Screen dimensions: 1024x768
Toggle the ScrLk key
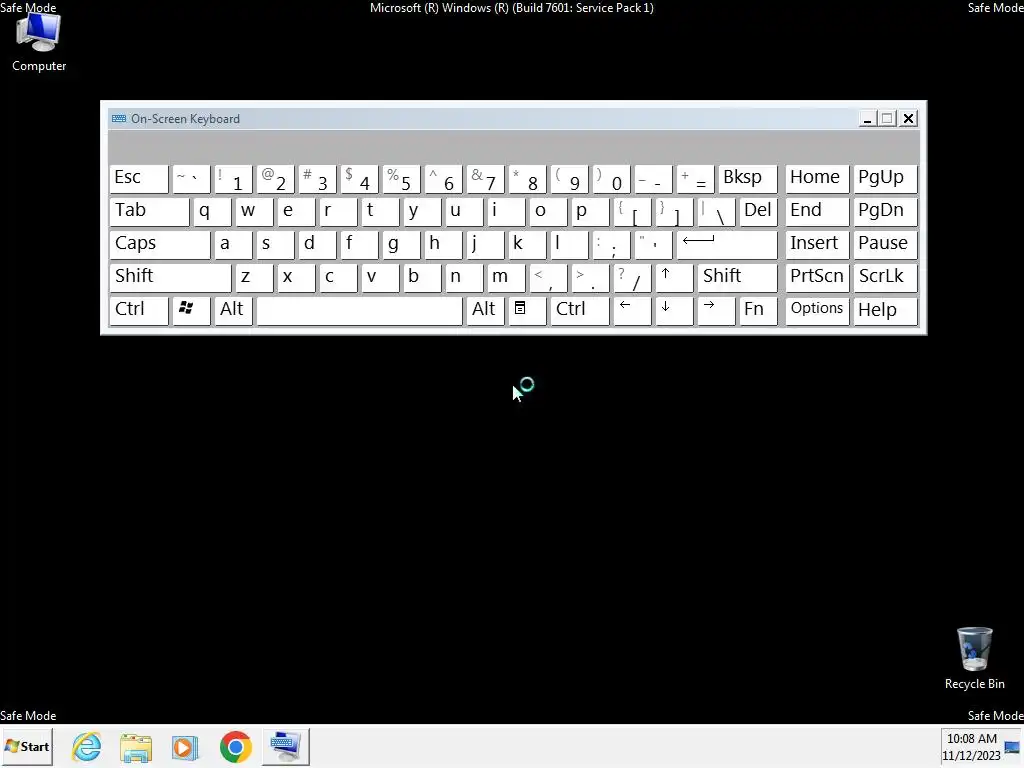tap(885, 277)
